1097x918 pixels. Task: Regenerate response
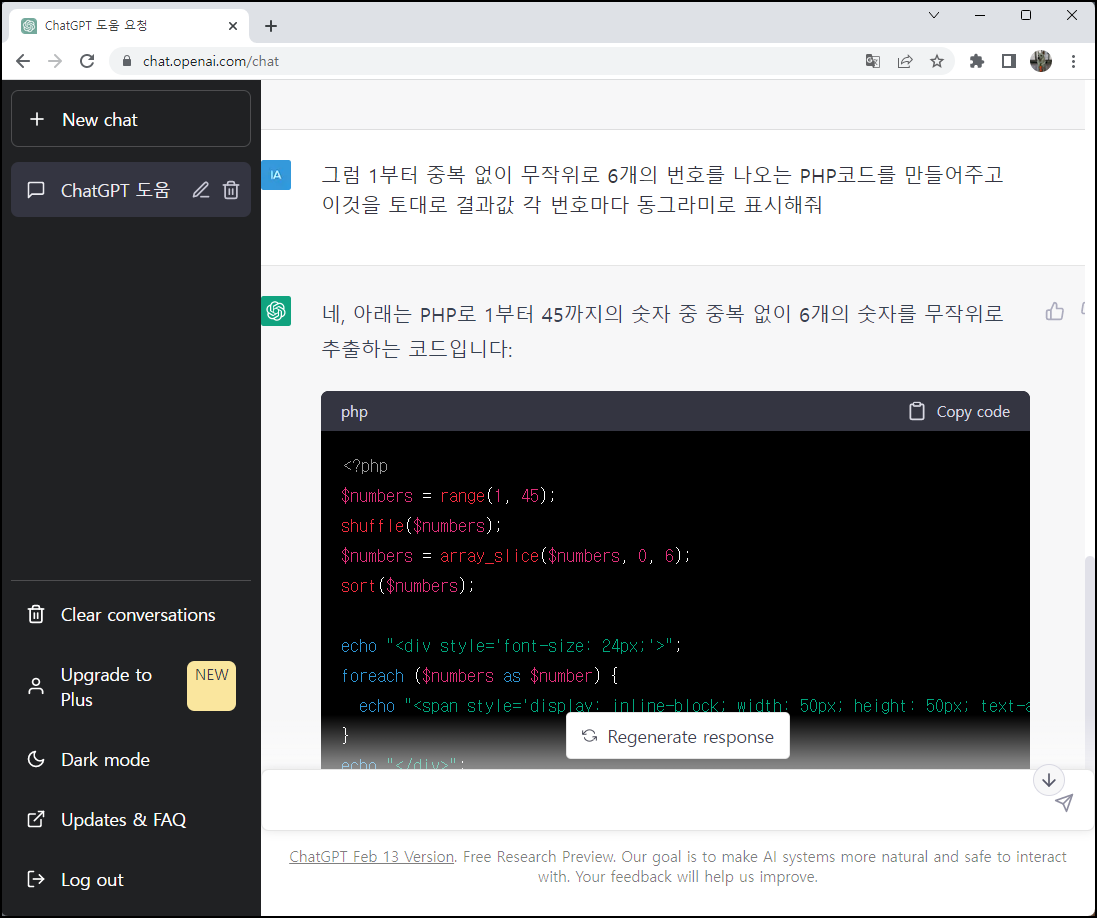click(x=677, y=736)
